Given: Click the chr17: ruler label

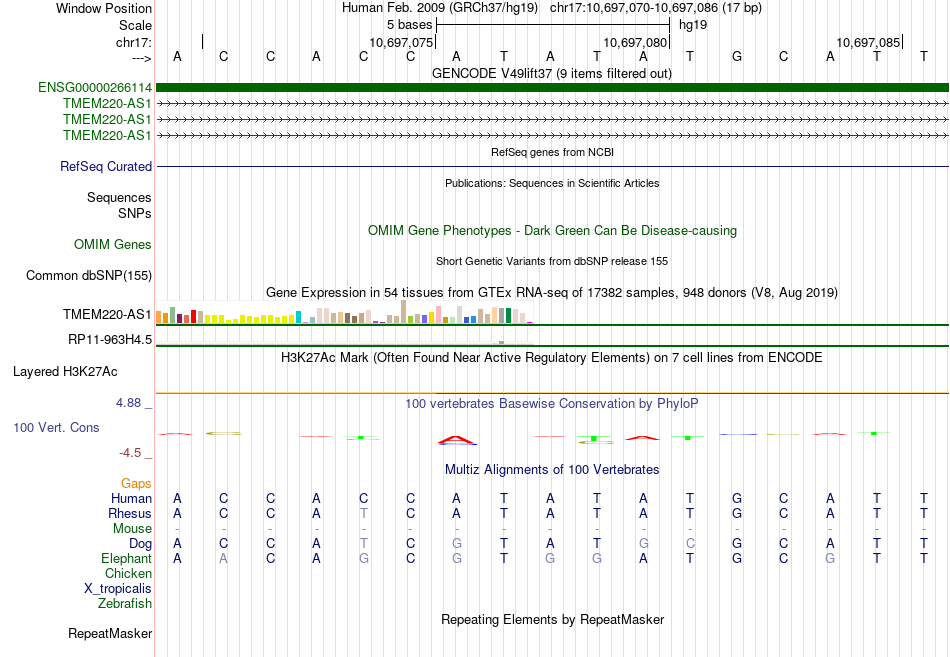Looking at the screenshot, I should pos(133,42).
